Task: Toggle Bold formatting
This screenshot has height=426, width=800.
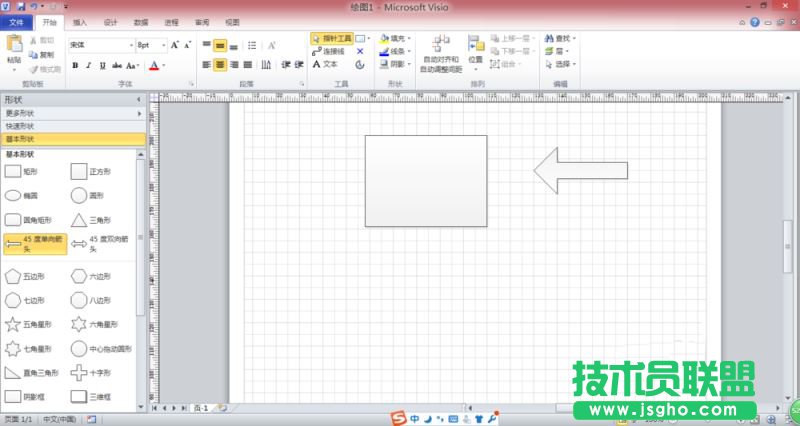Action: [74, 66]
